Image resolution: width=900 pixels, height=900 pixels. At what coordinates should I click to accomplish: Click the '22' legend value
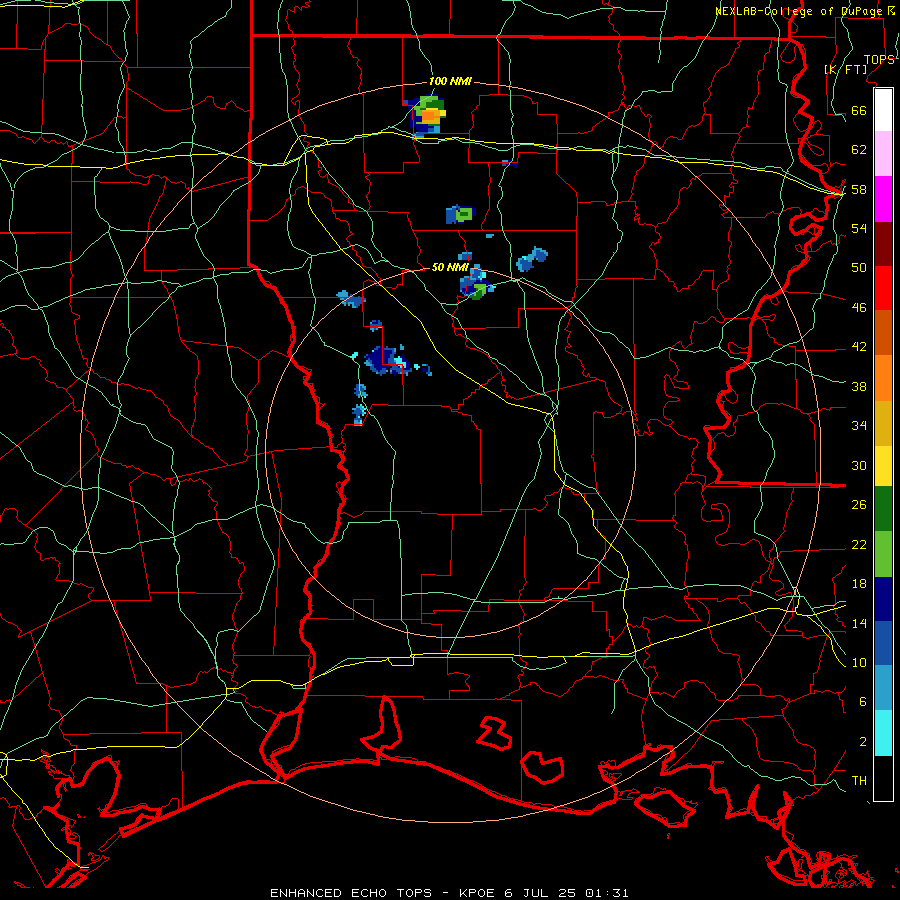coord(859,544)
